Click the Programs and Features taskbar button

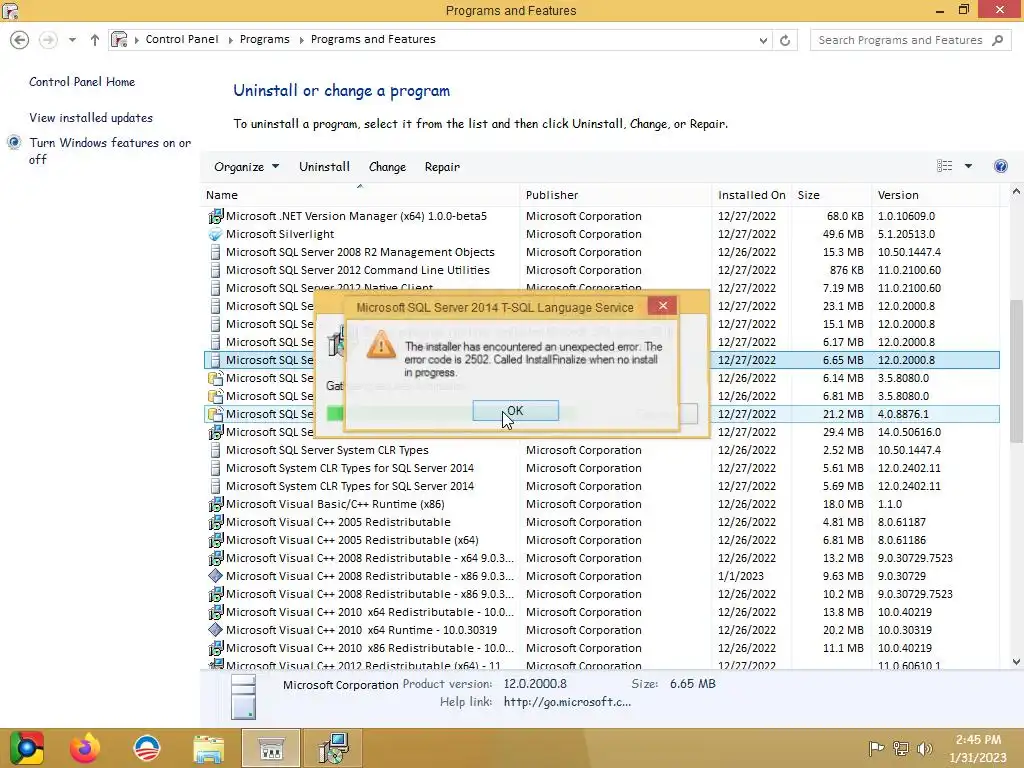(x=270, y=748)
